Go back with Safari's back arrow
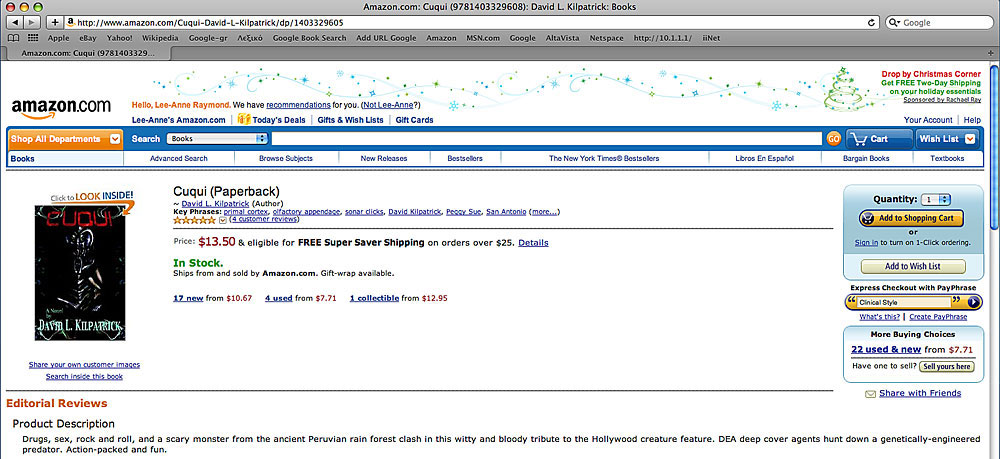This screenshot has height=459, width=1000. click(x=16, y=22)
